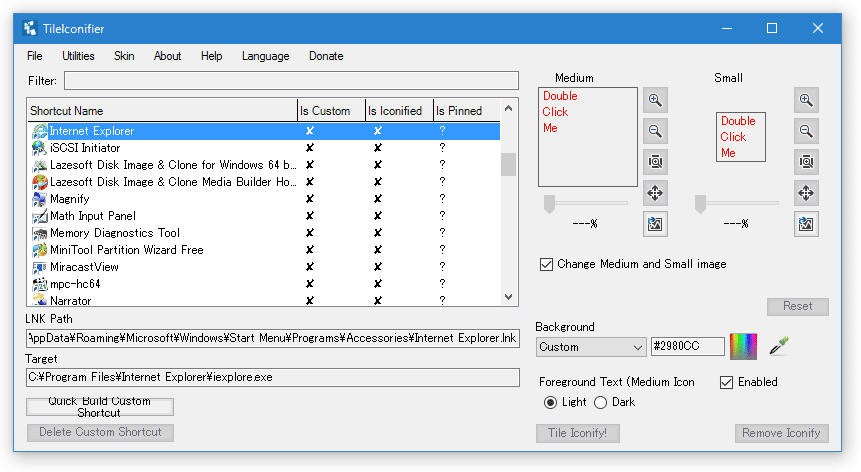Screen dimensions: 861x472
Task: Click the Internet Explorer row icon
Action: point(40,131)
